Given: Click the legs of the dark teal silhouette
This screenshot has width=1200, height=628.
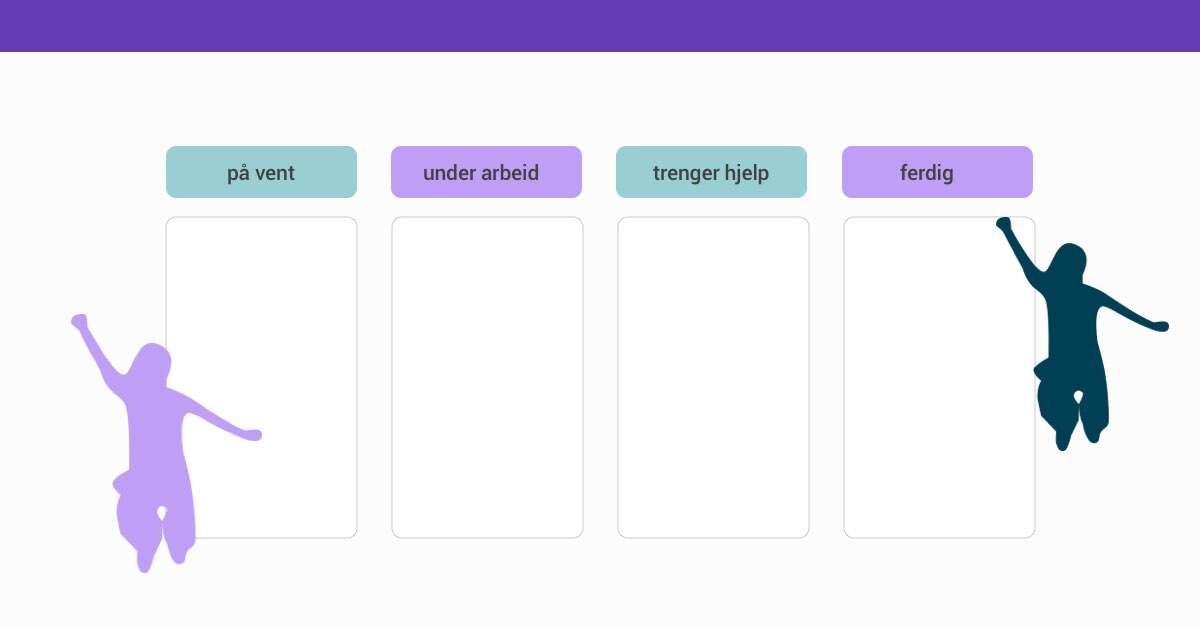Looking at the screenshot, I should point(1075,410).
